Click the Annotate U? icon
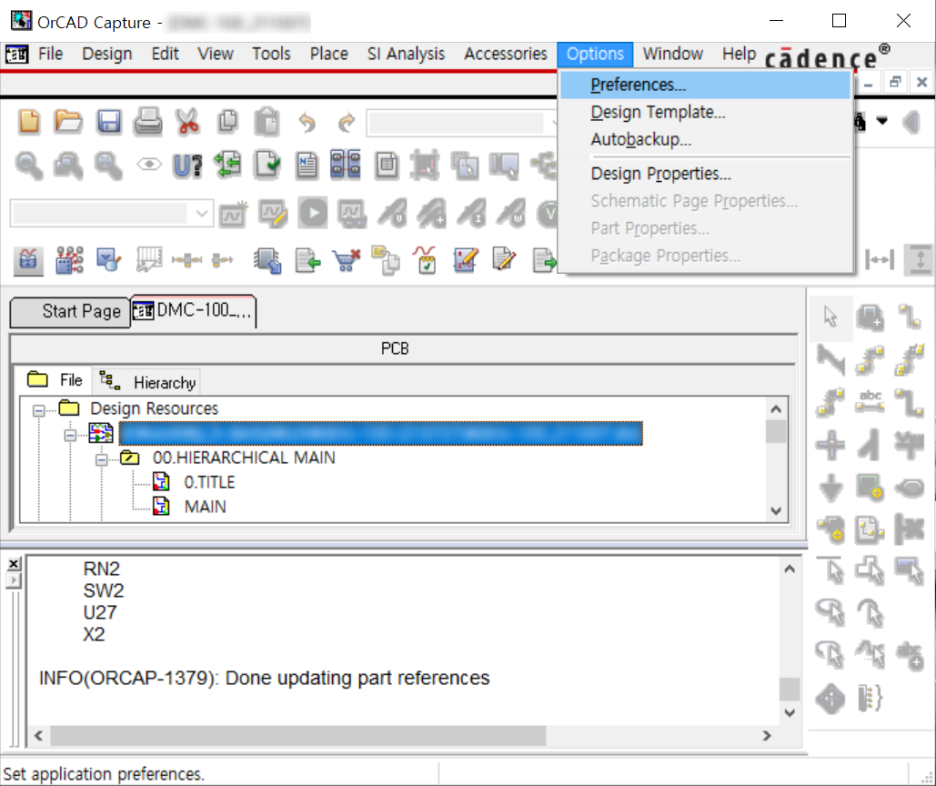Image resolution: width=936 pixels, height=786 pixels. (x=187, y=166)
